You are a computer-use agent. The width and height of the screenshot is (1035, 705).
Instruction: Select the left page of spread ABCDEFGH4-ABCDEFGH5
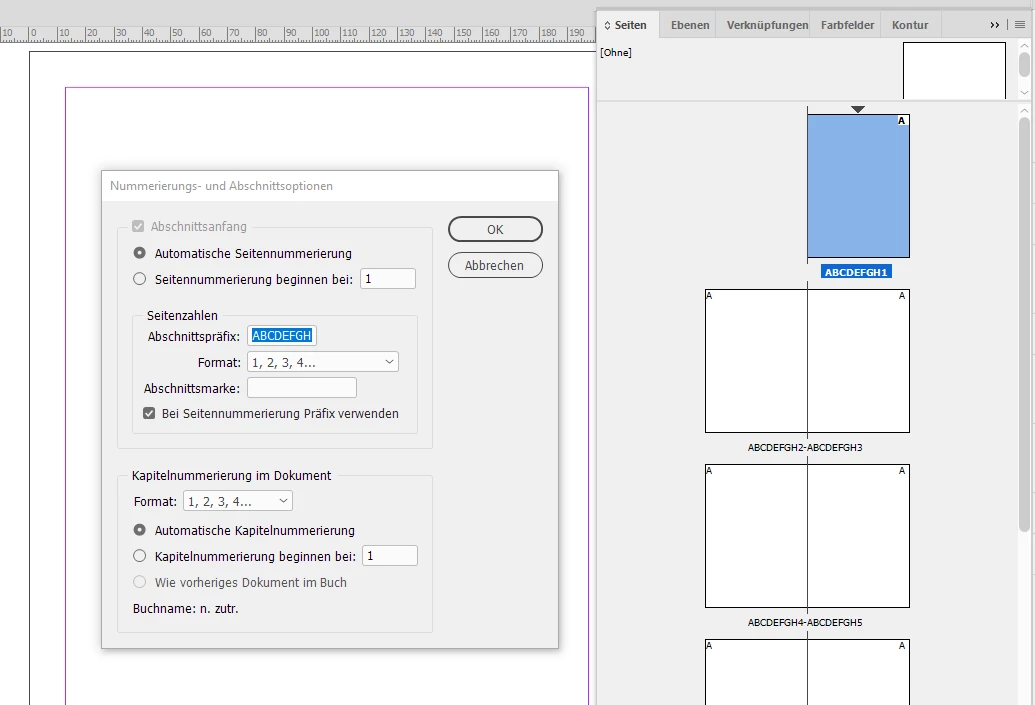(x=756, y=536)
